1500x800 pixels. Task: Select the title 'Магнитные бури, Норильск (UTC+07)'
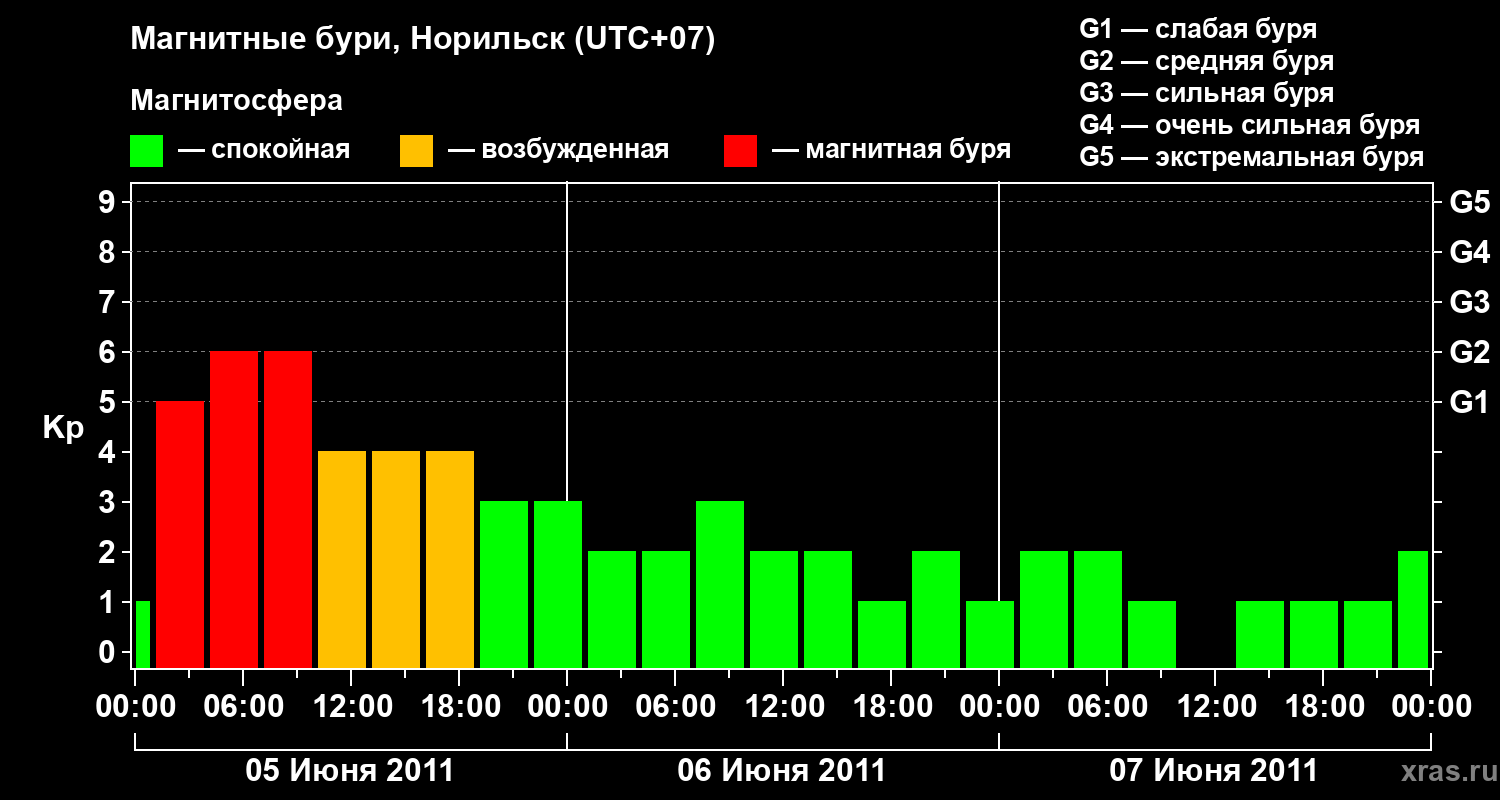(423, 40)
